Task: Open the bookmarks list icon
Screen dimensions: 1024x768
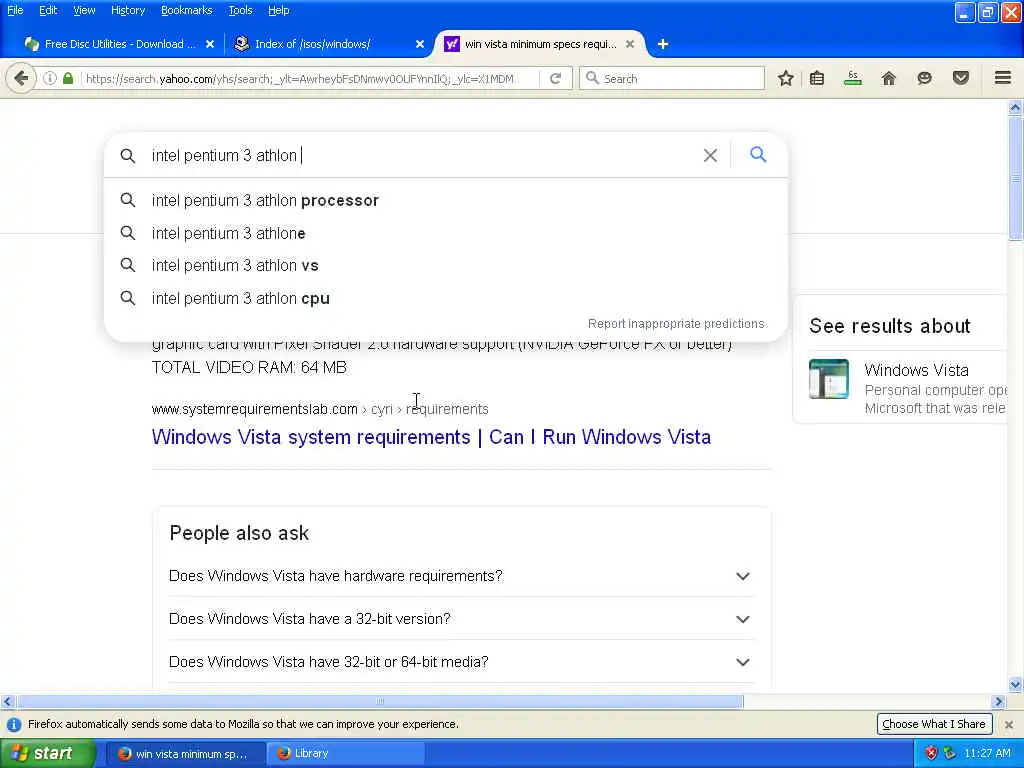Action: [817, 79]
